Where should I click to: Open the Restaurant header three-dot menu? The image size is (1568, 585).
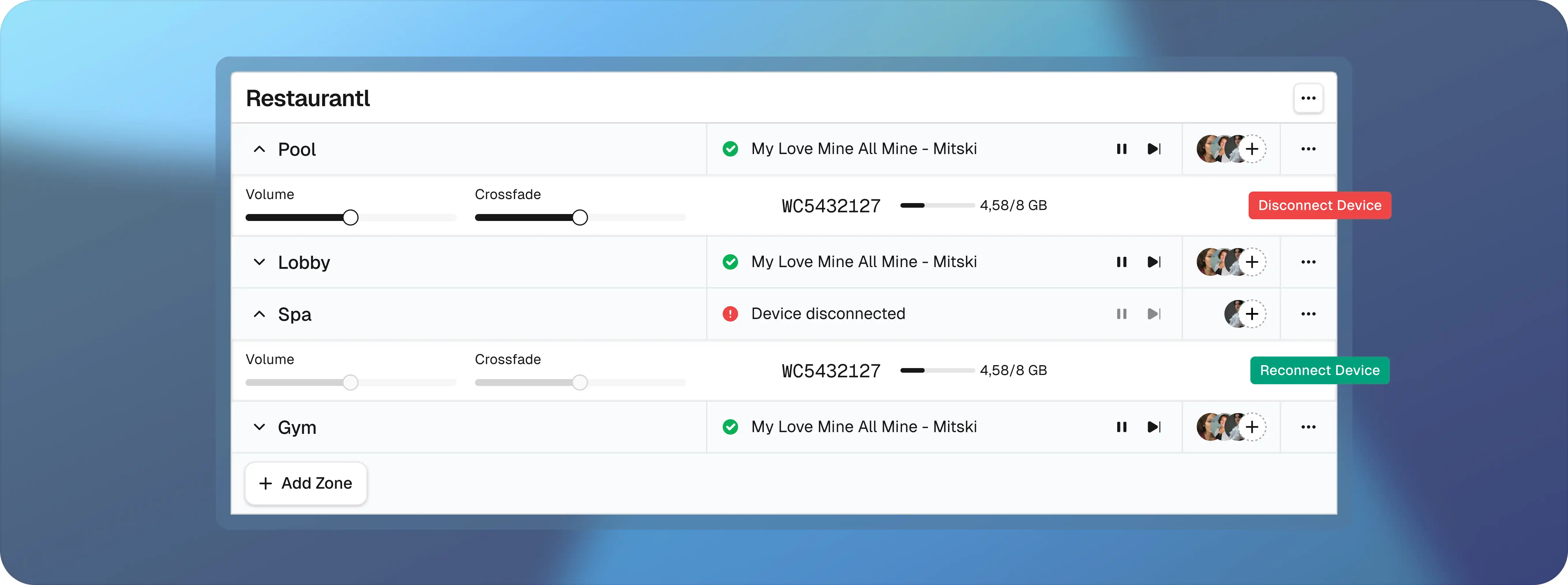[x=1308, y=98]
